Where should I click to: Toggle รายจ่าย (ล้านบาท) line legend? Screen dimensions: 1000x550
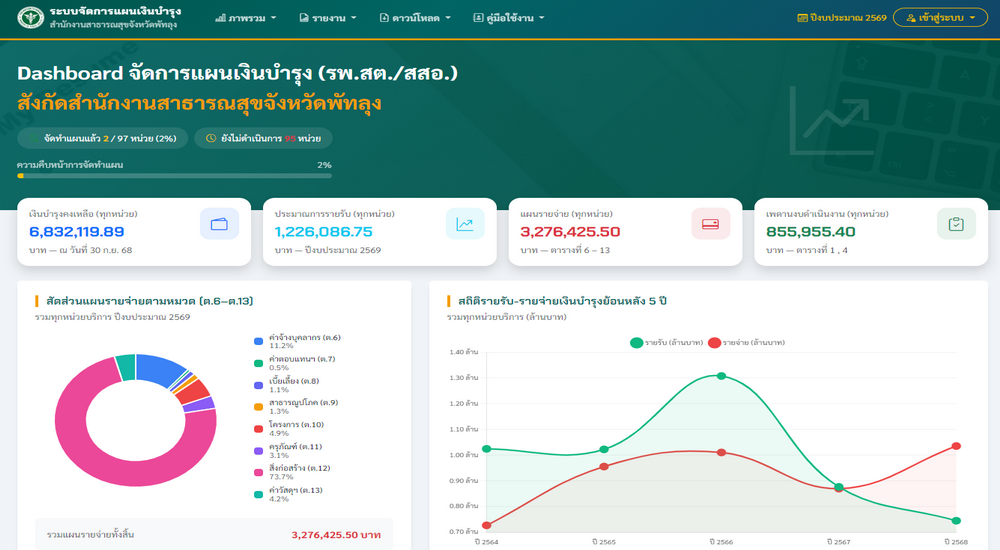pos(746,343)
